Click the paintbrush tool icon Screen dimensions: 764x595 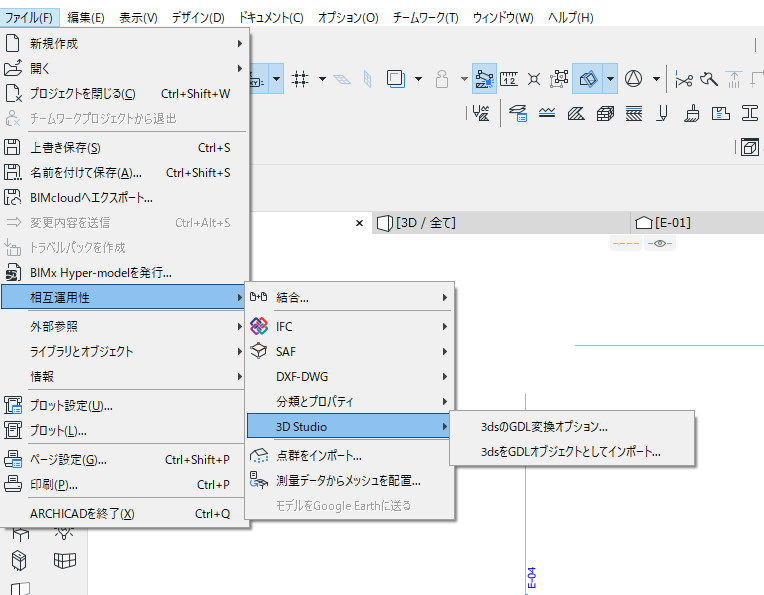tap(691, 114)
